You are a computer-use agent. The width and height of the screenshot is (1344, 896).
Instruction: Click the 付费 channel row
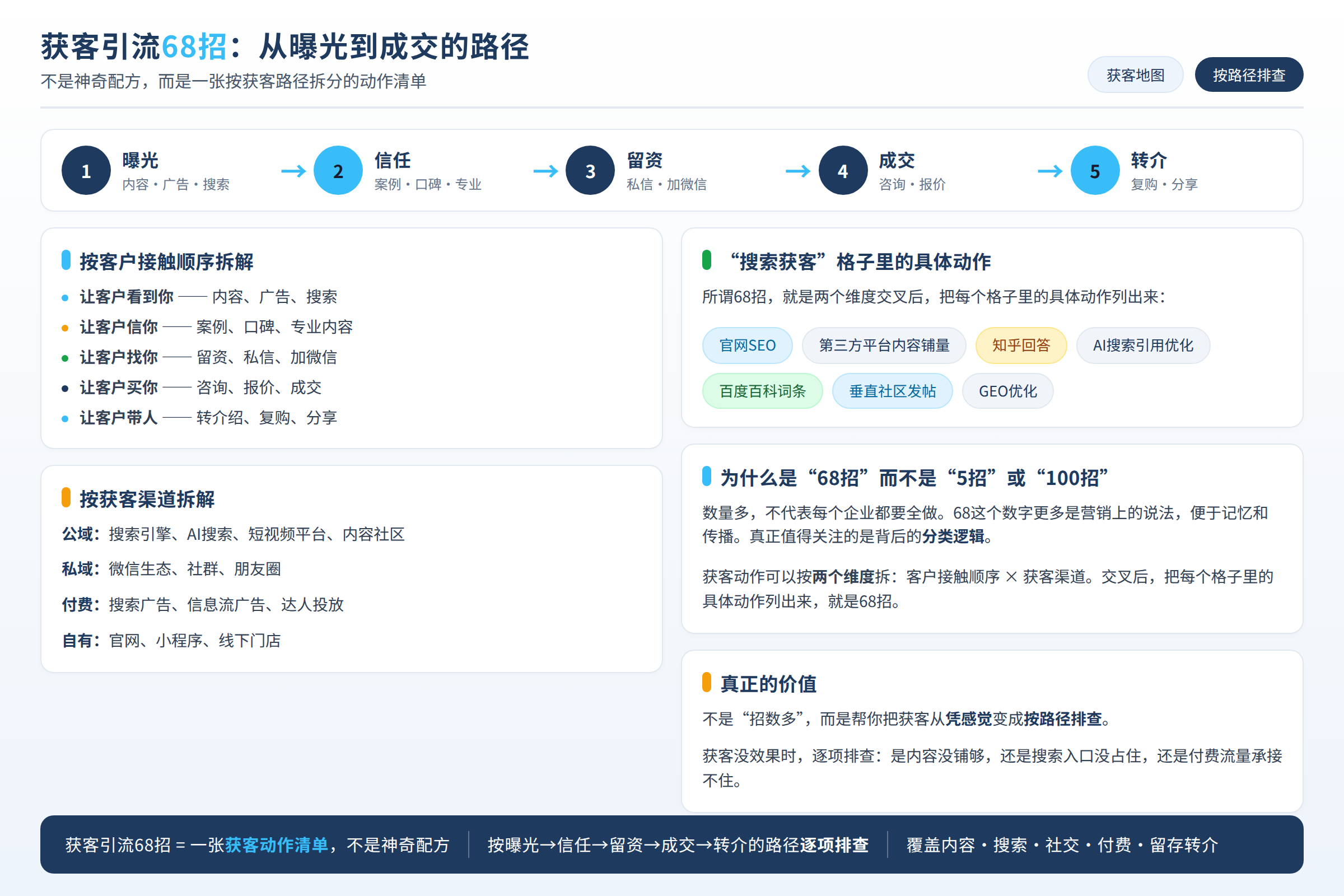point(203,605)
